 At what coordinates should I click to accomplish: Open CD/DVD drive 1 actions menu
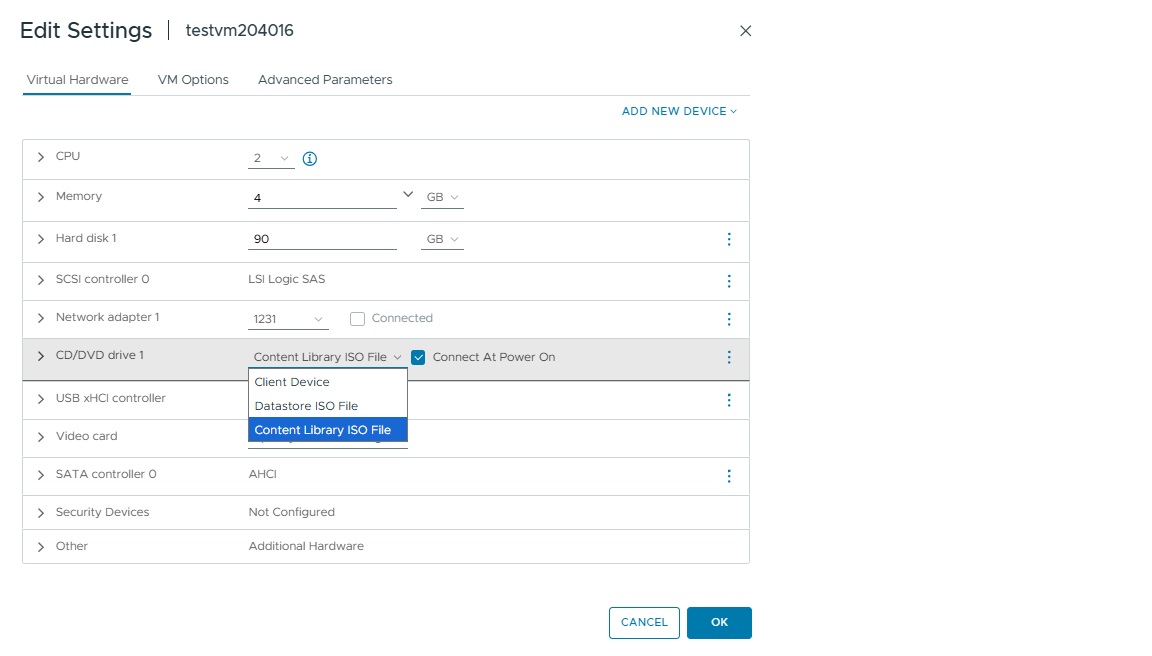[x=729, y=357]
